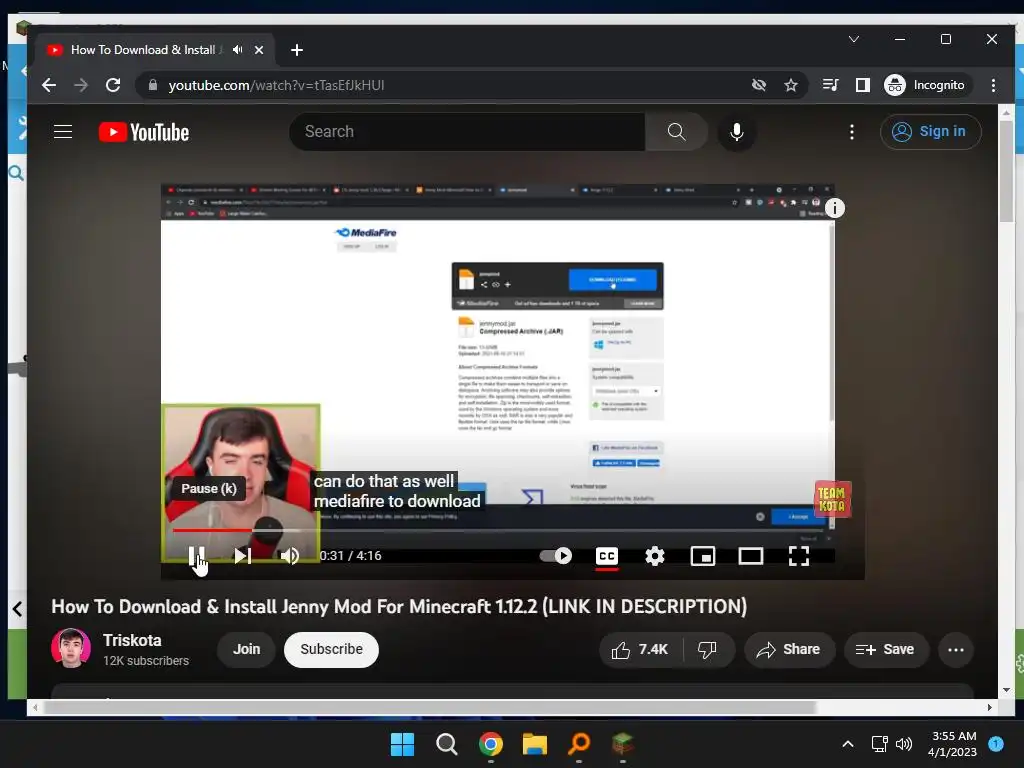This screenshot has height=768, width=1024.
Task: Go back in the browser
Action: point(49,85)
